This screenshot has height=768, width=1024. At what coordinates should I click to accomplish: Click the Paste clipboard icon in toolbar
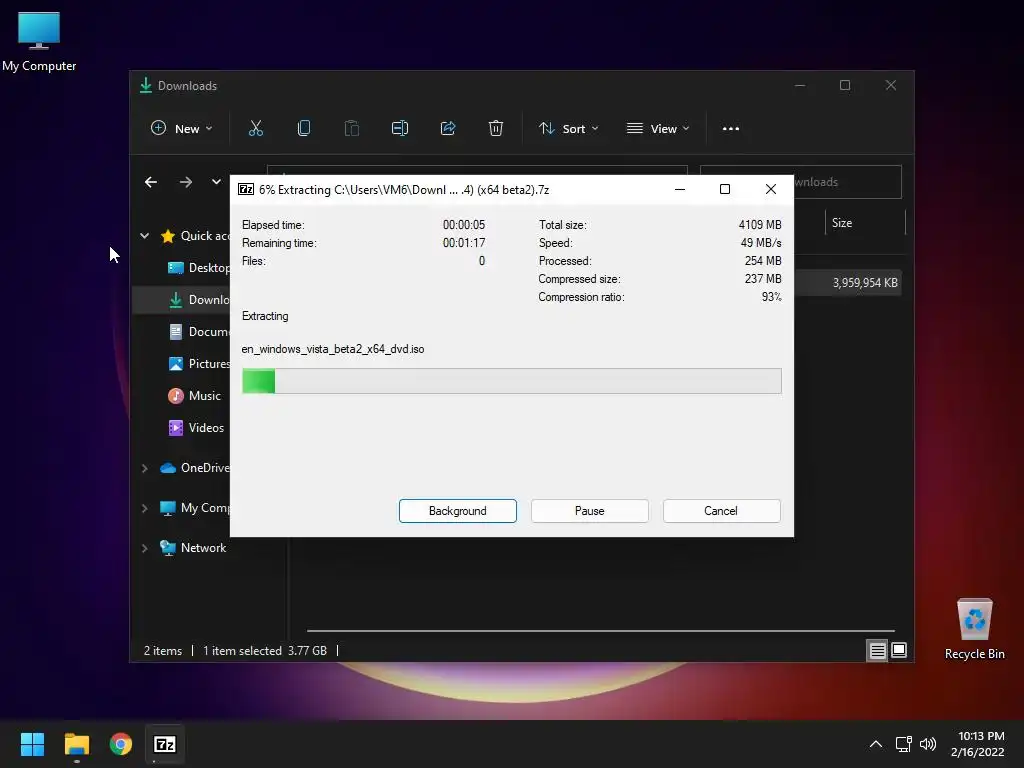(351, 128)
